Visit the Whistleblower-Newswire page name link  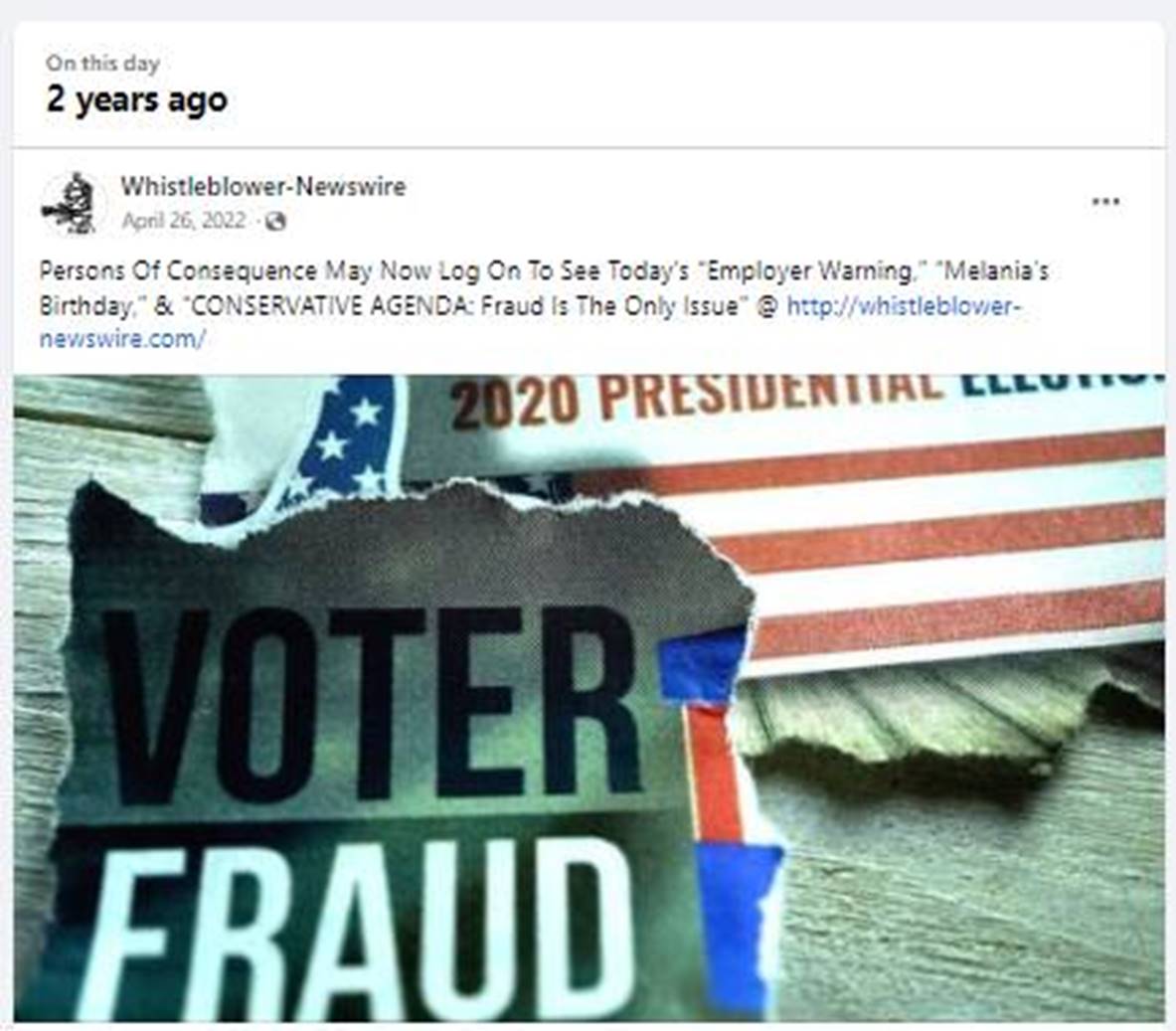point(263,186)
